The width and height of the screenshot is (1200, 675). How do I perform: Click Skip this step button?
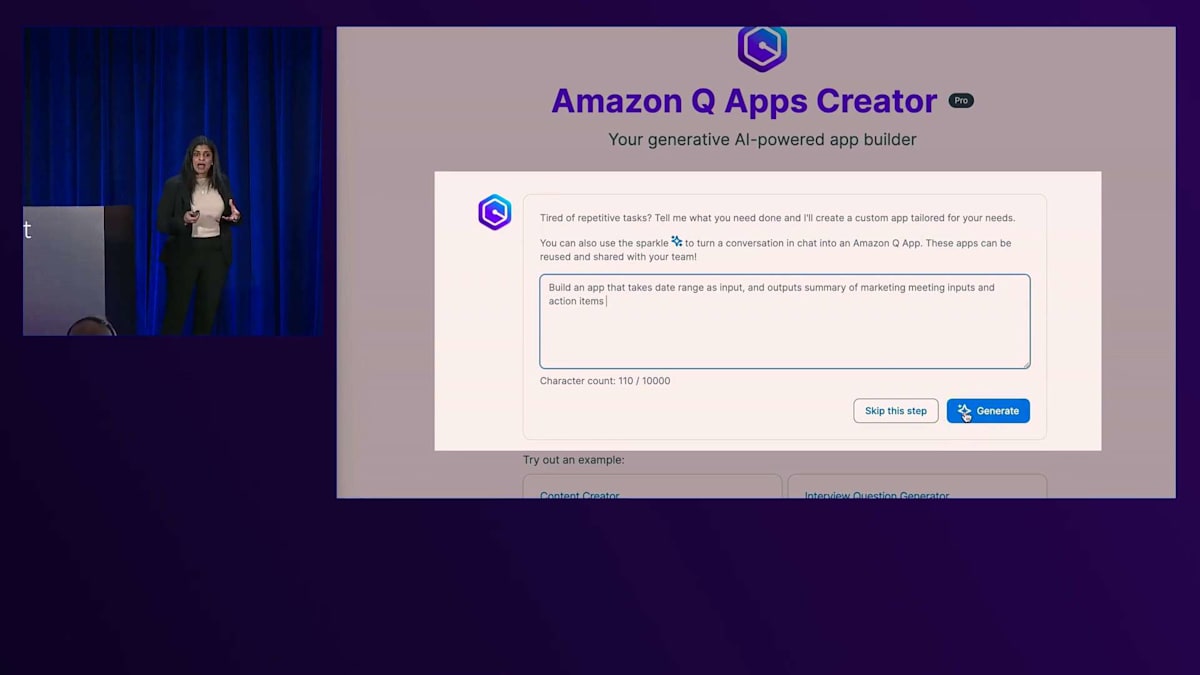click(895, 411)
